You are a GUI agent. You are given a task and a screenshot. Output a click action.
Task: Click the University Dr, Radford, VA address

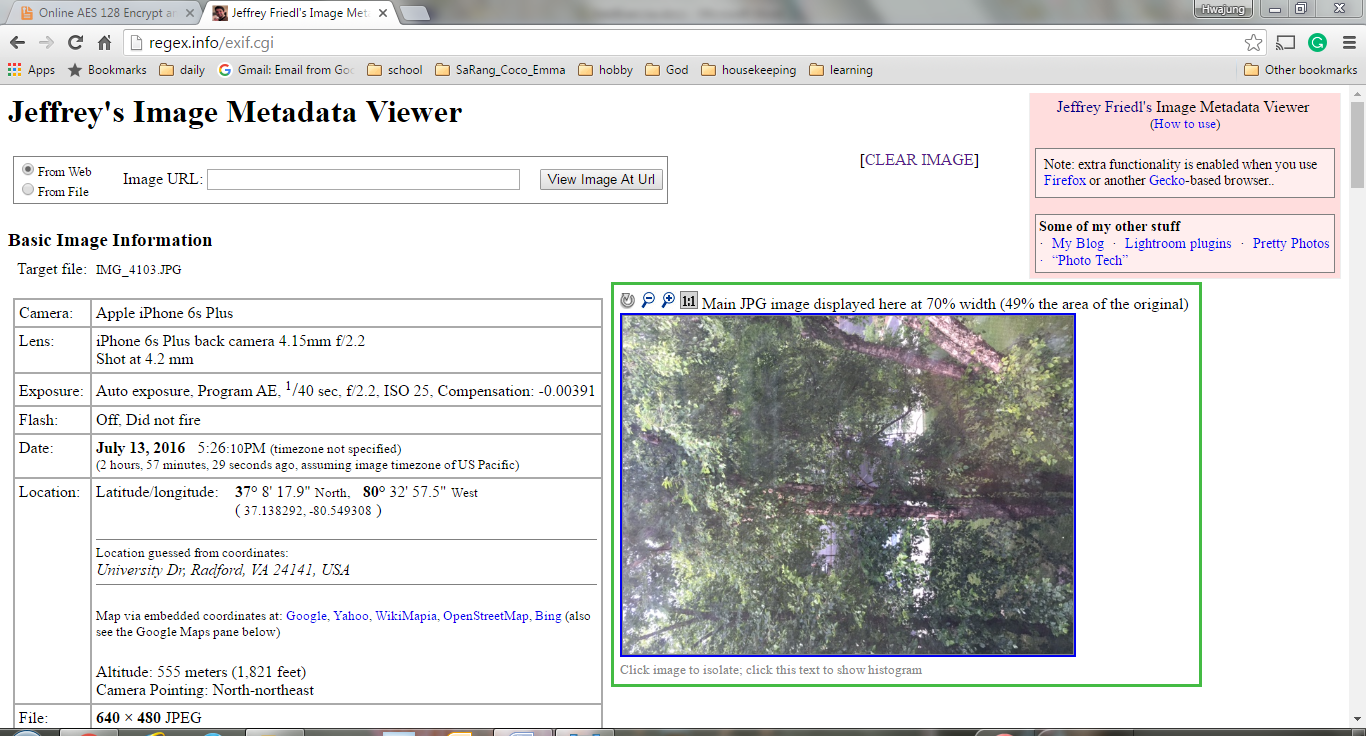[223, 570]
